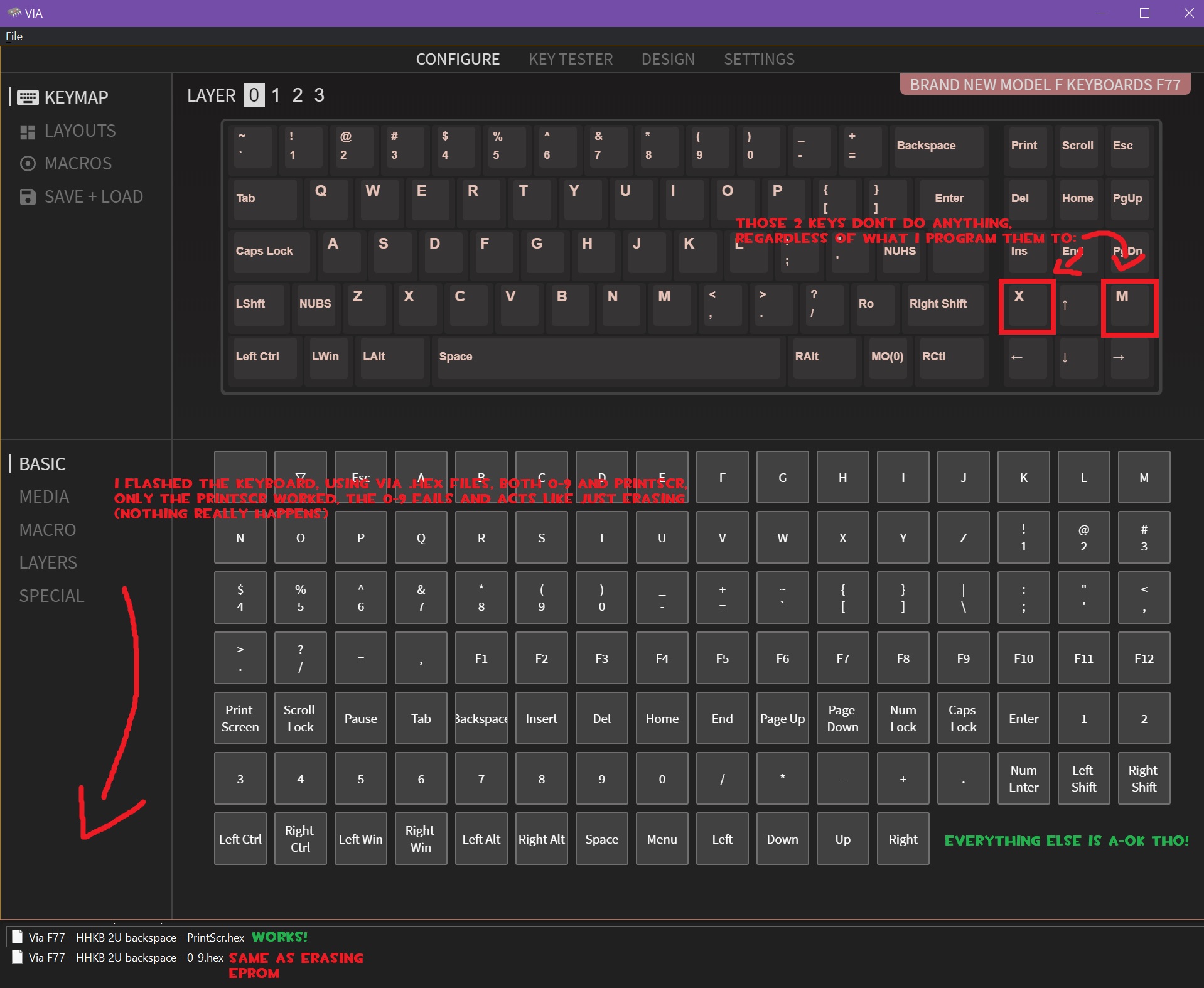Viewport: 1204px width, 988px height.
Task: Choose the Print Screen keycode button
Action: pyautogui.click(x=240, y=718)
